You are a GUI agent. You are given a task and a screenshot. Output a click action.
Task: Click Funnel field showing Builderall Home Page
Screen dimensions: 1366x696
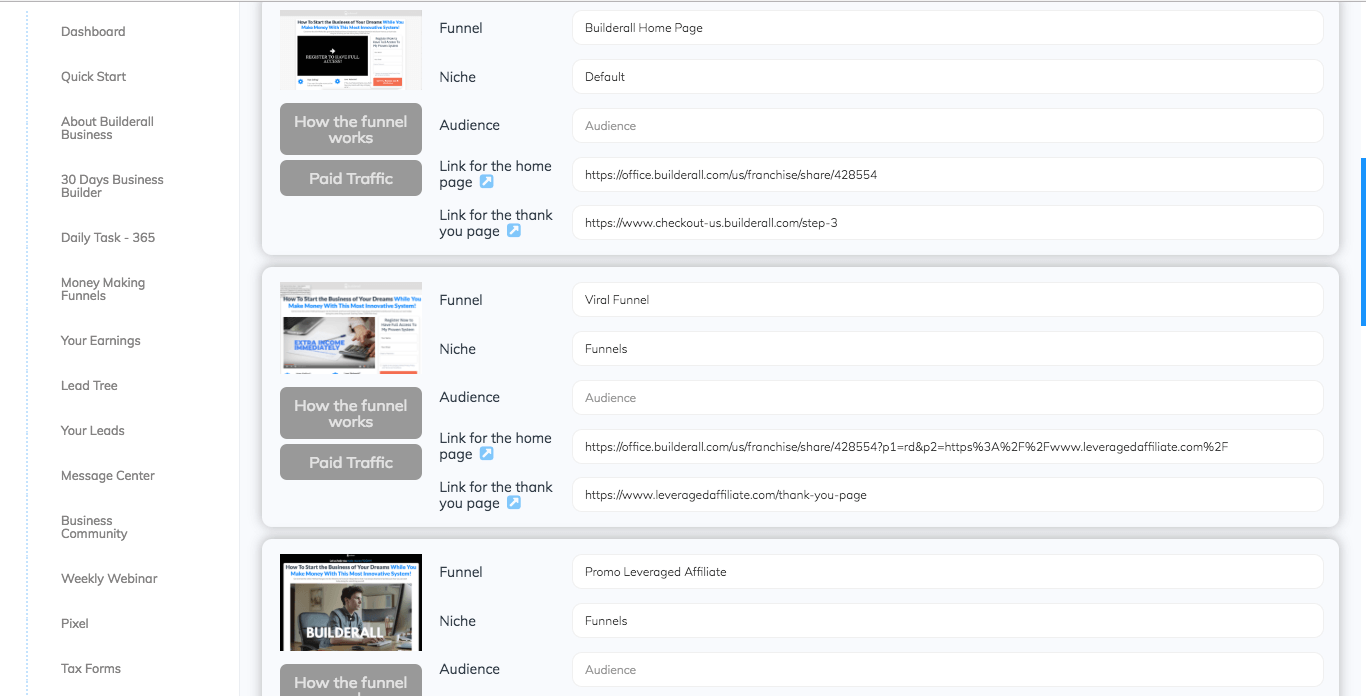pos(948,28)
